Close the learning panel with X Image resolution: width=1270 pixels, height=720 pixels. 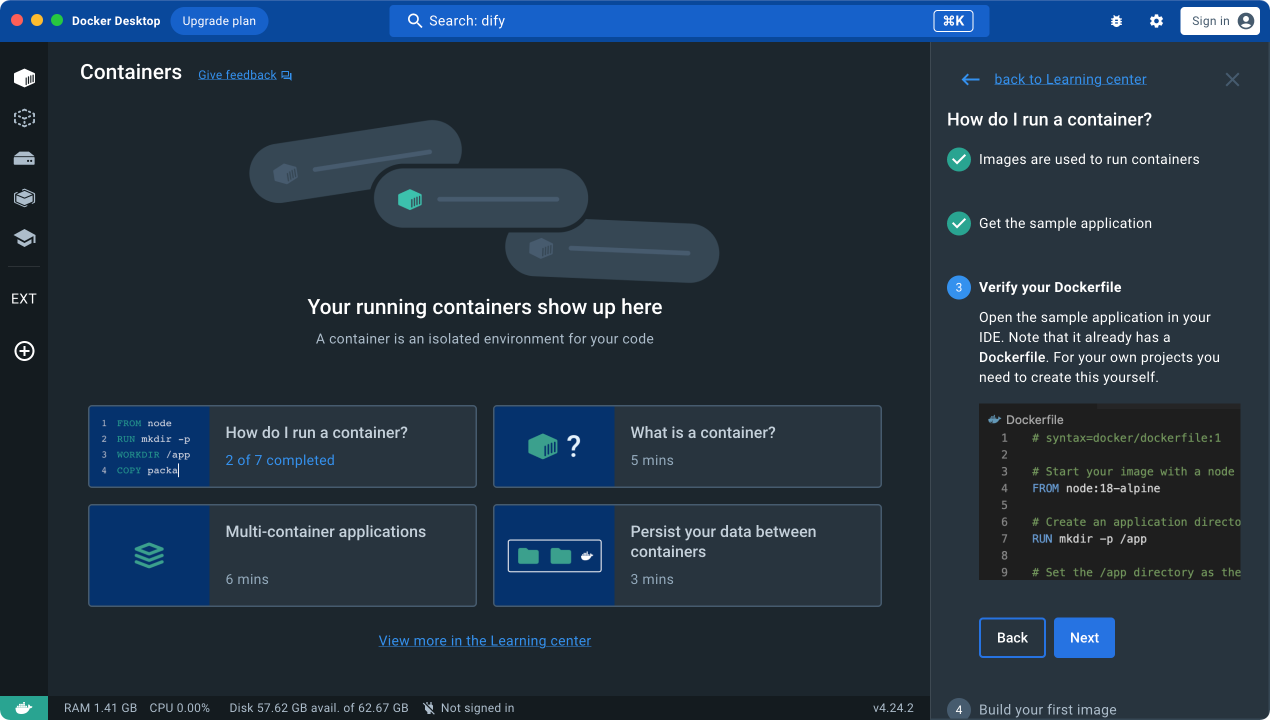point(1232,79)
